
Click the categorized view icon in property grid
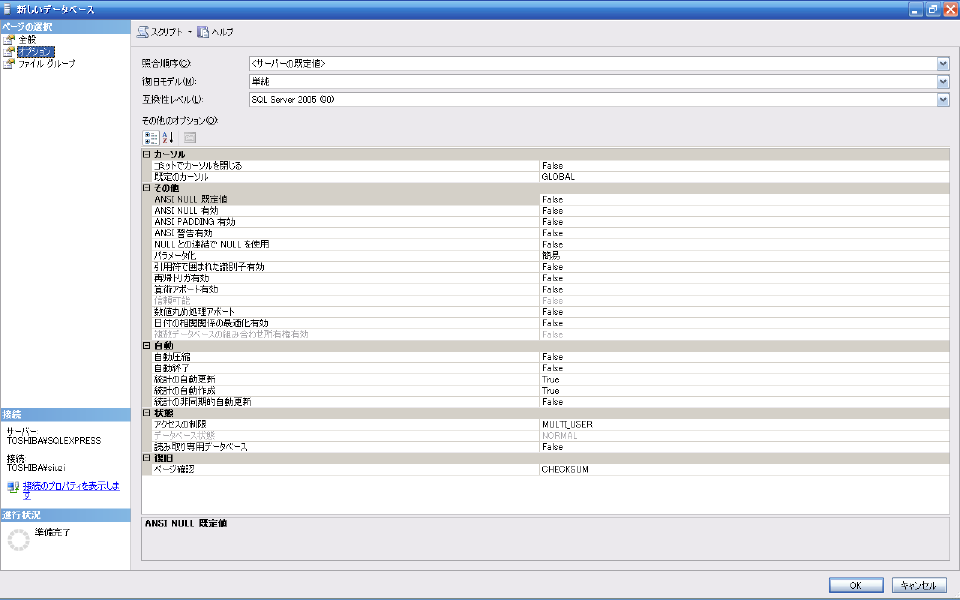(151, 137)
